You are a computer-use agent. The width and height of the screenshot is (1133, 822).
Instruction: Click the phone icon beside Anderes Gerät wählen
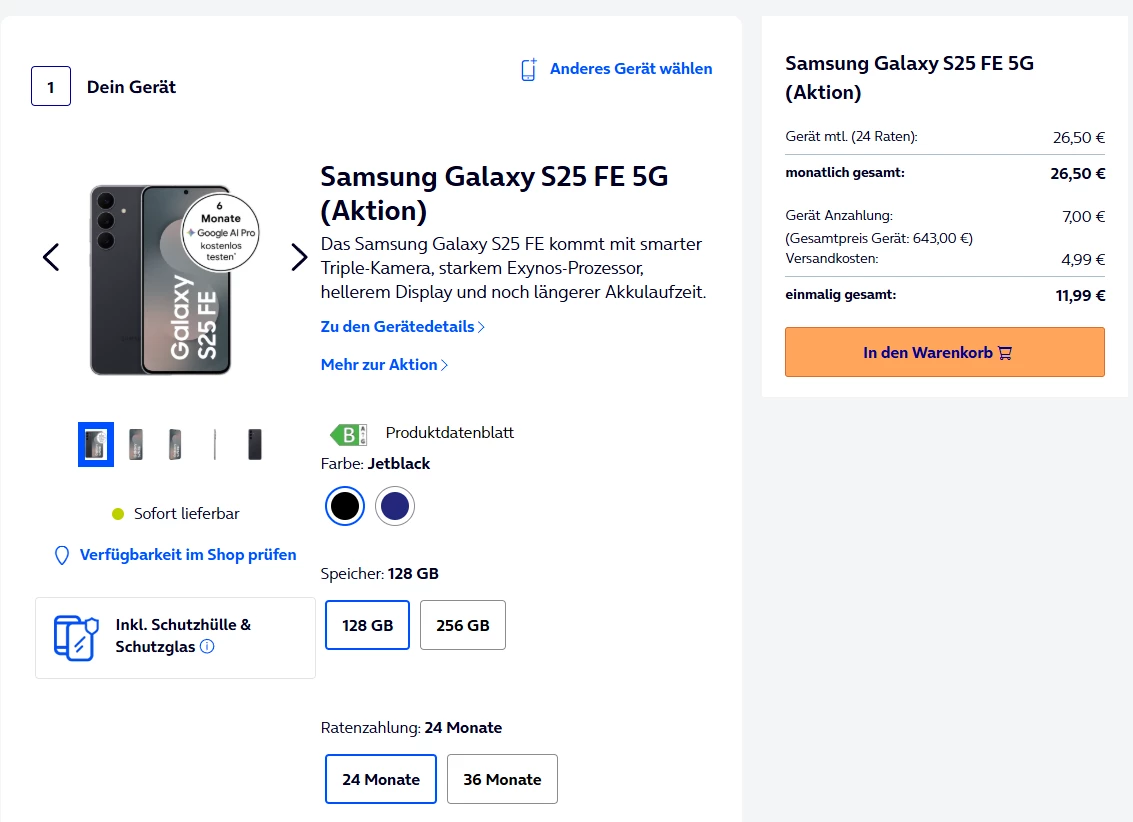click(529, 69)
